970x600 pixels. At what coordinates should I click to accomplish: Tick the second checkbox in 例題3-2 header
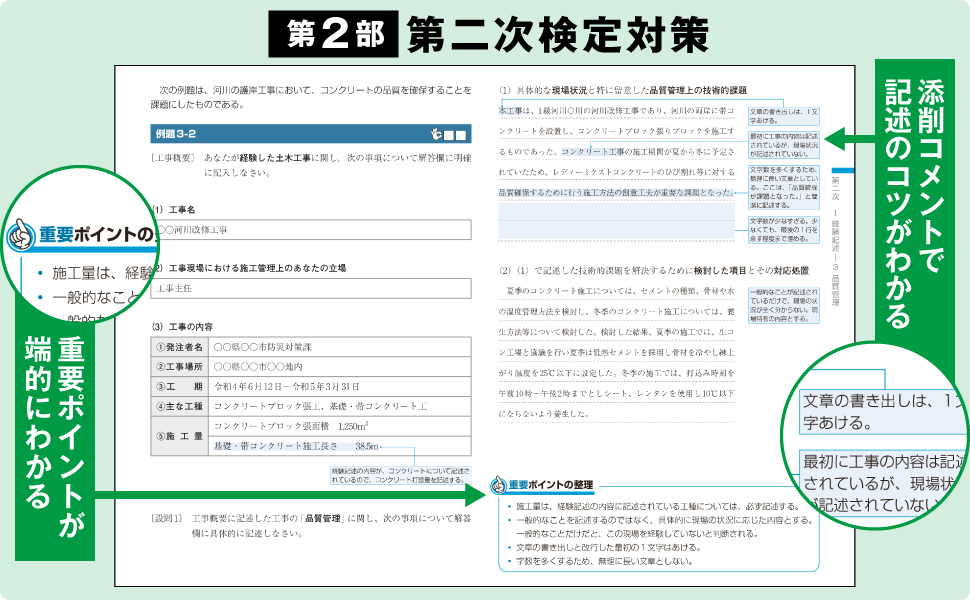(462, 134)
